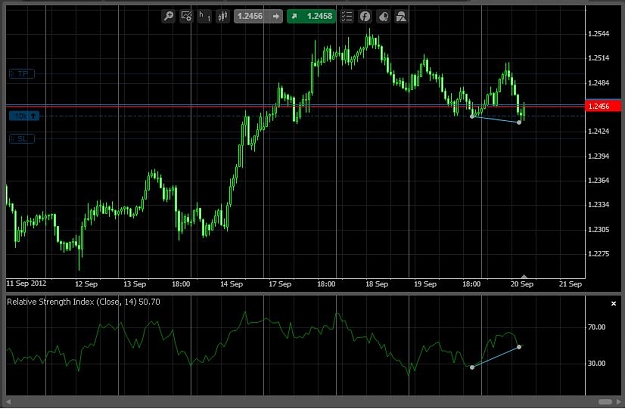Open the indicators function icon
Viewport: 625px width, 409px height.
[365, 16]
